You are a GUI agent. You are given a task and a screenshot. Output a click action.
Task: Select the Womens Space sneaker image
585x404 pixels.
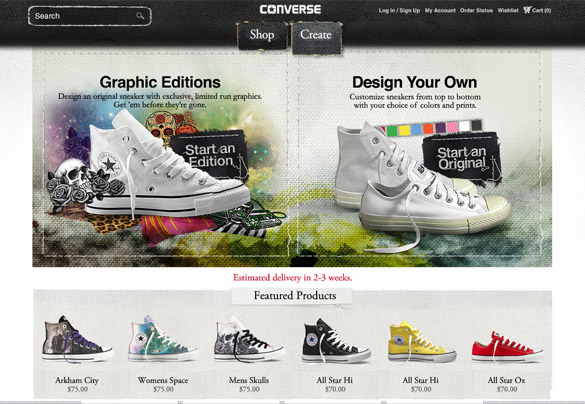click(x=163, y=339)
